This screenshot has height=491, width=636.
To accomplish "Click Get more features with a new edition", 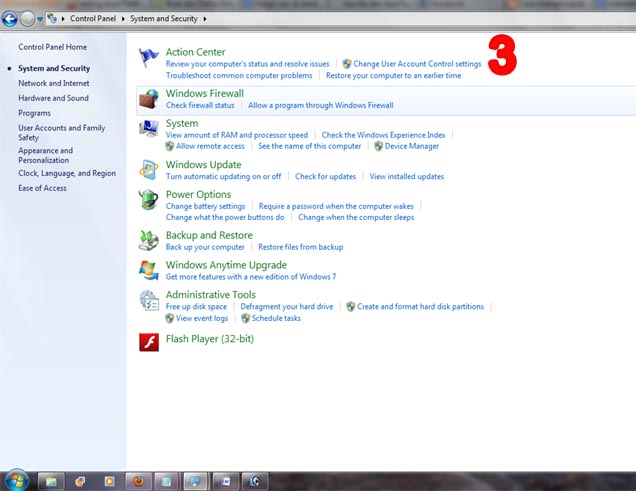I will point(251,277).
